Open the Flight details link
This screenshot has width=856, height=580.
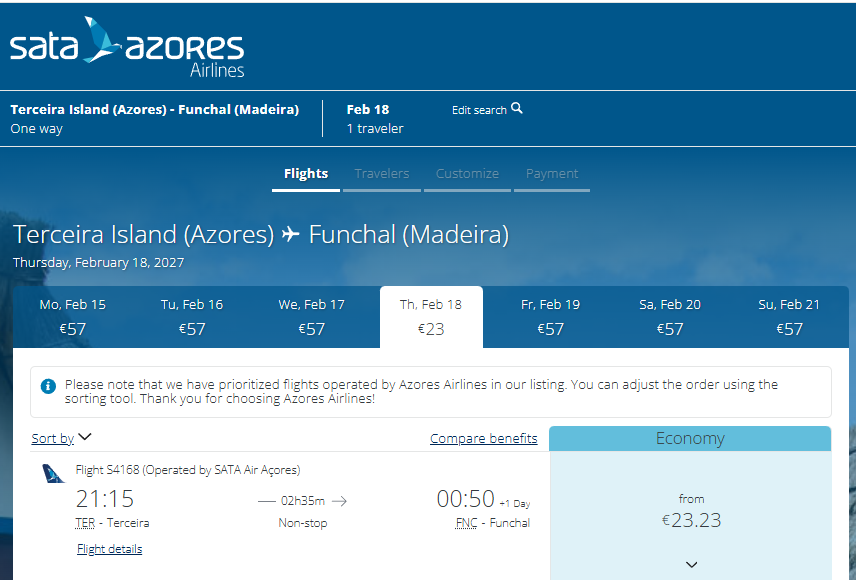(109, 549)
